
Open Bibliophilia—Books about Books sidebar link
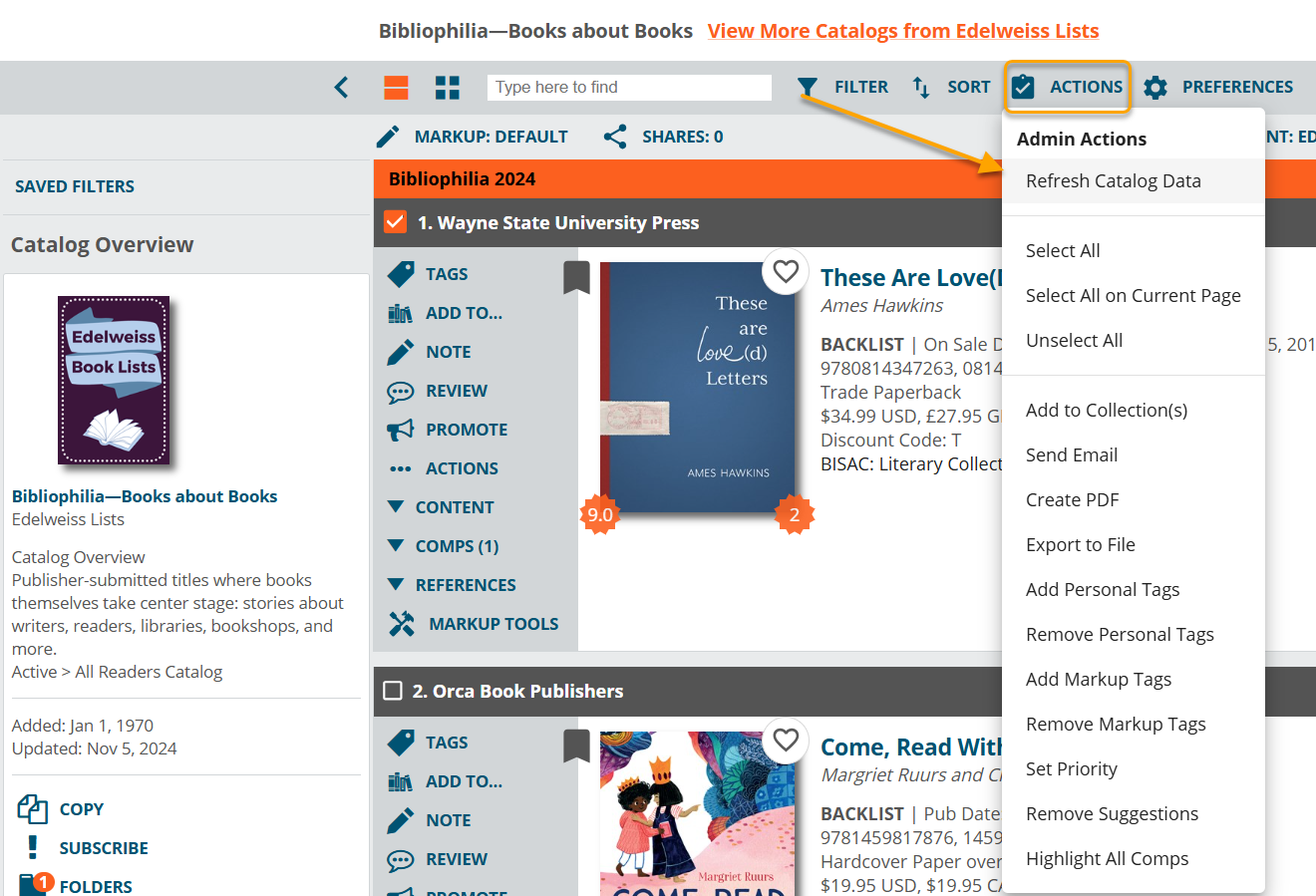[145, 496]
